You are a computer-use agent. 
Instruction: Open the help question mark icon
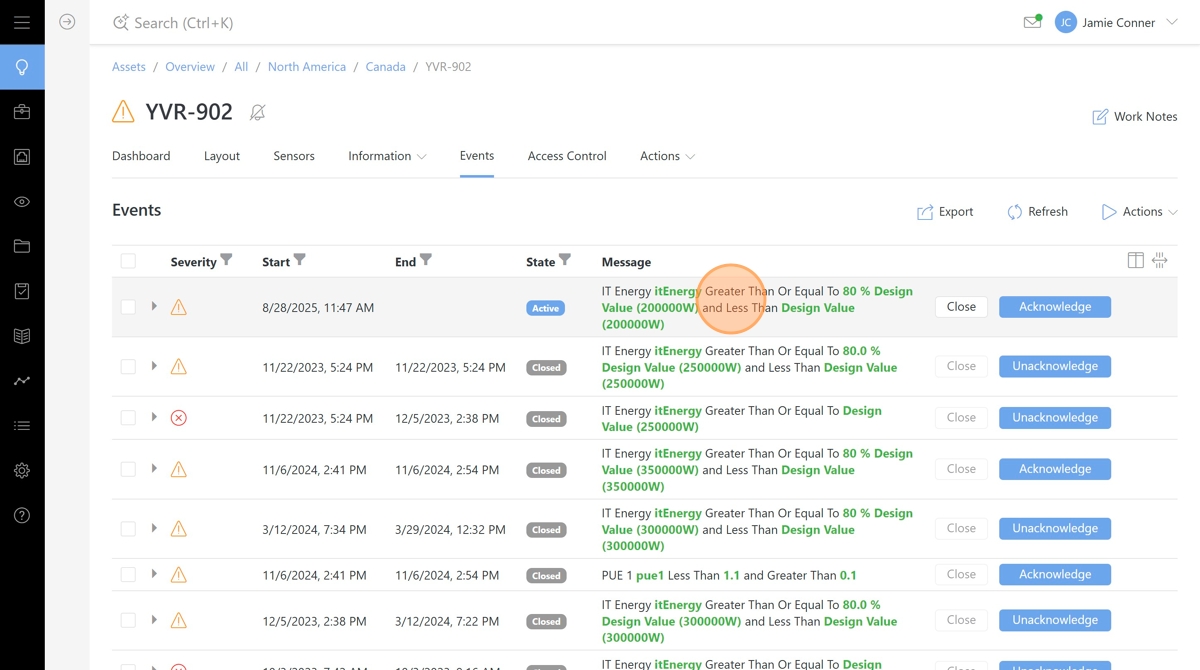[x=22, y=516]
